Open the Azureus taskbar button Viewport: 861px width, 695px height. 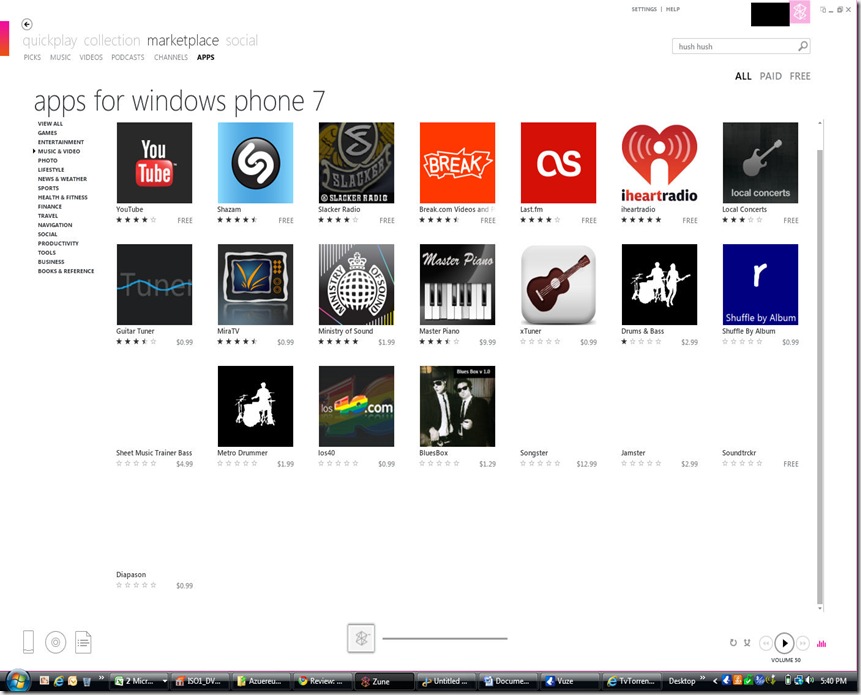pyautogui.click(x=261, y=681)
